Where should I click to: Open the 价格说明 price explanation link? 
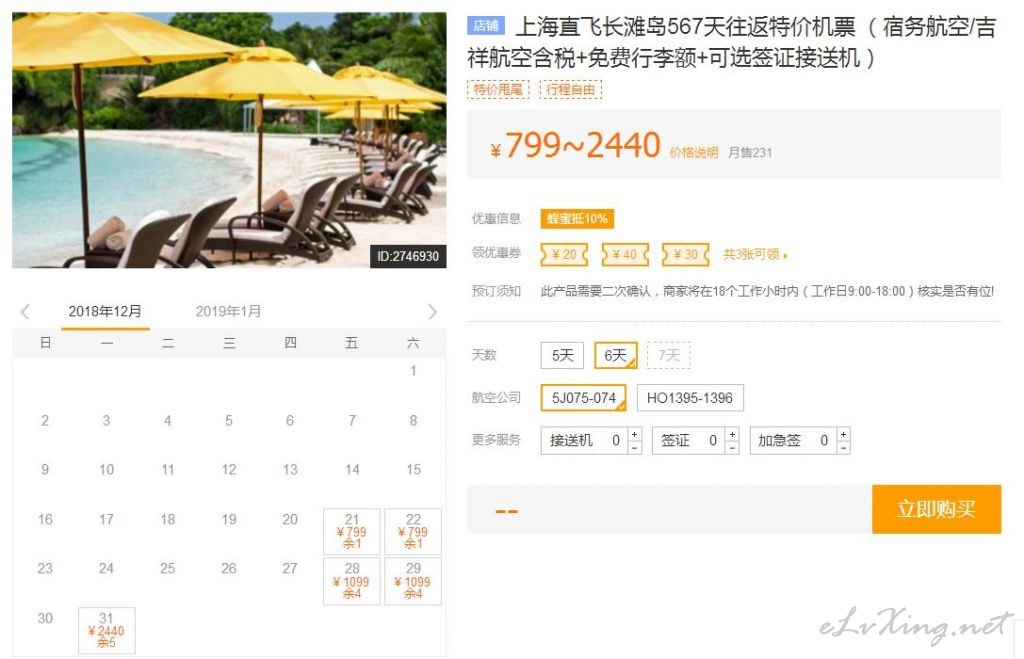pyautogui.click(x=694, y=152)
